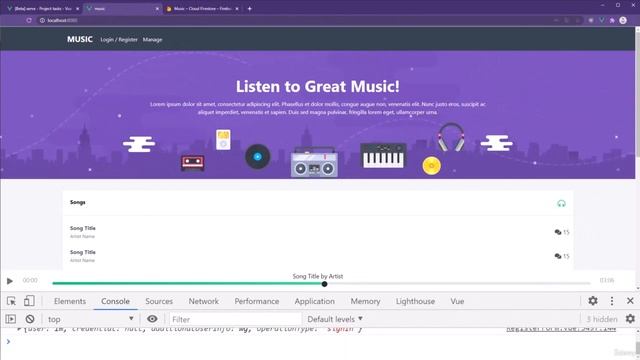Click the page vertical scrollbar

(x=637, y=94)
